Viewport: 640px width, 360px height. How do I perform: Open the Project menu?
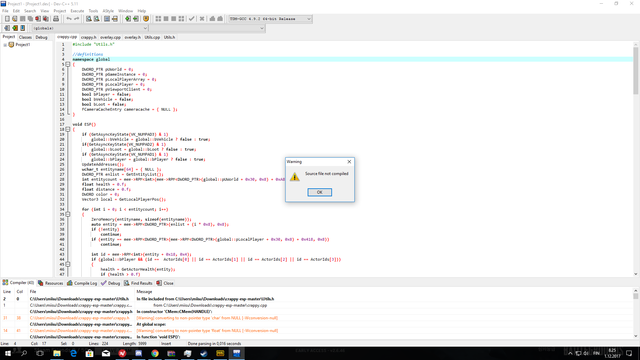[x=60, y=11]
